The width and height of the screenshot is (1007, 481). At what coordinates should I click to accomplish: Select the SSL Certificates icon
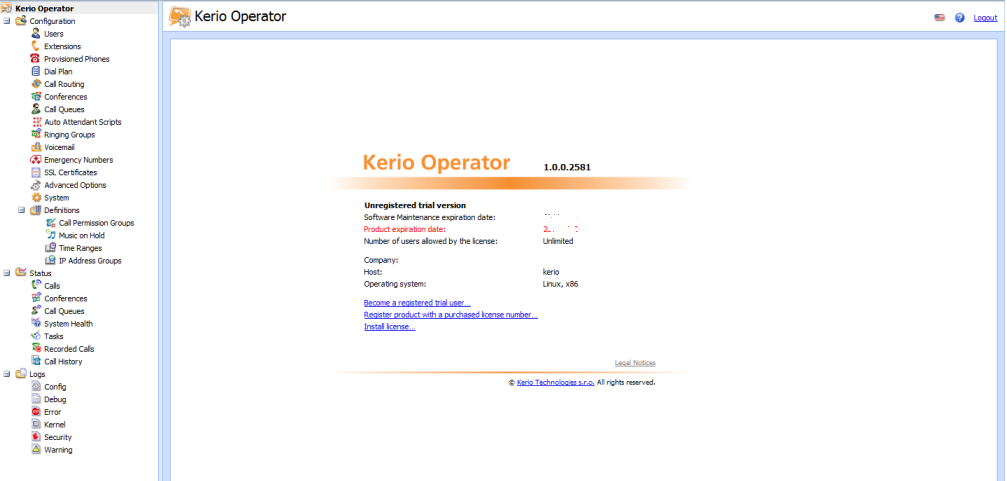point(37,172)
